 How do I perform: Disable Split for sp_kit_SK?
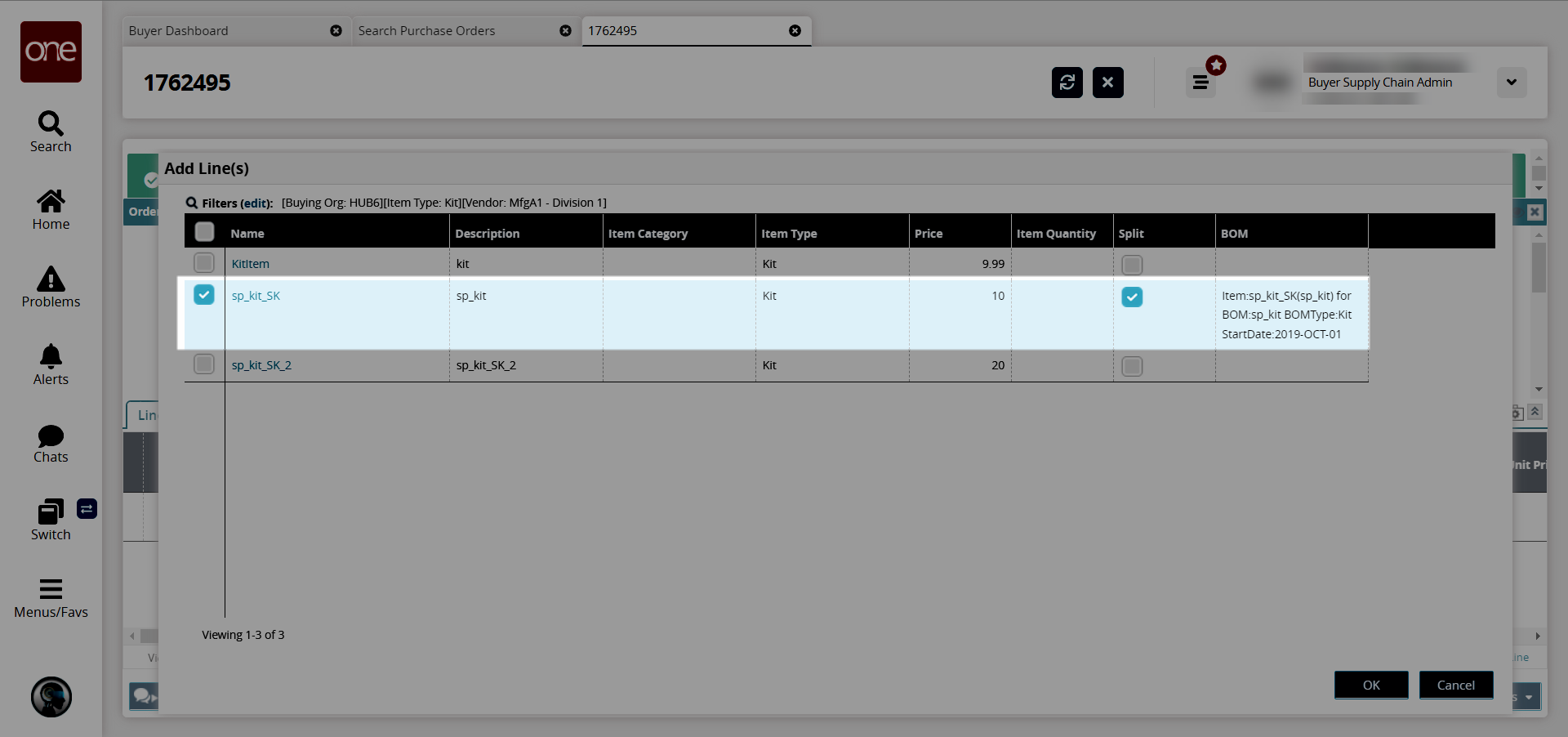coord(1132,297)
